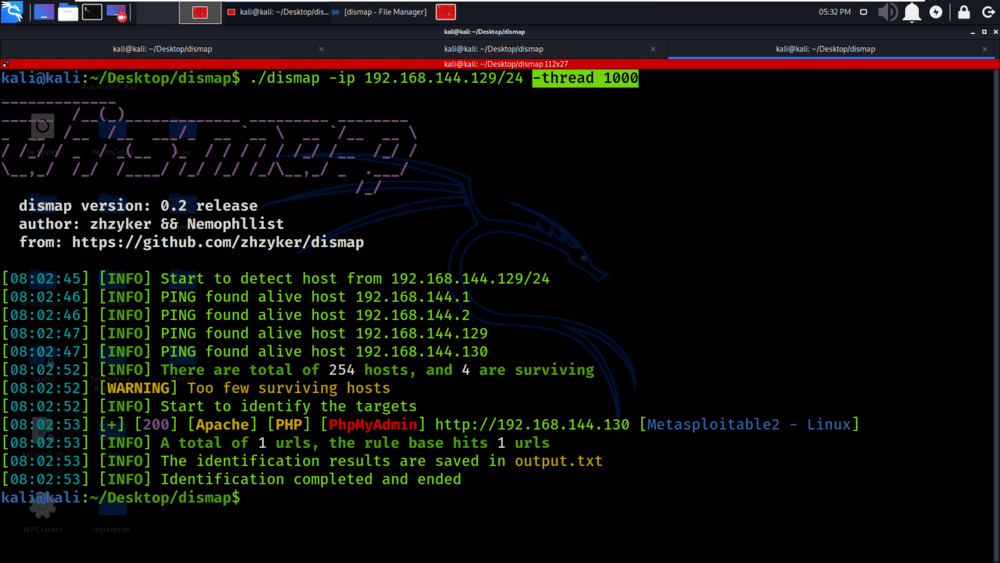Click the 'Identification completed and ended' line

pyautogui.click(x=311, y=479)
